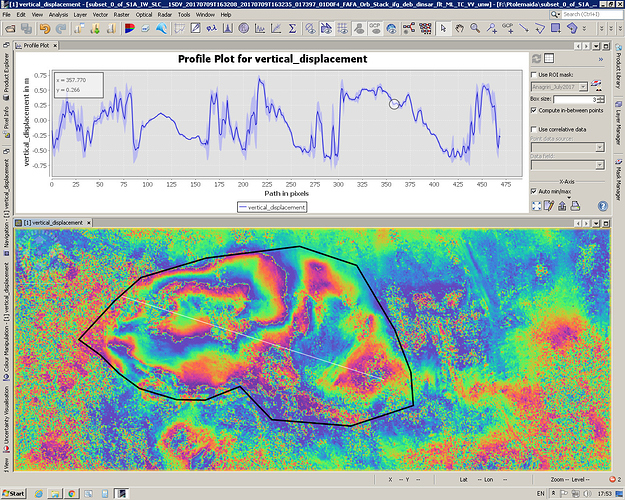
Task: Open the Data field dropdown
Action: [600, 165]
